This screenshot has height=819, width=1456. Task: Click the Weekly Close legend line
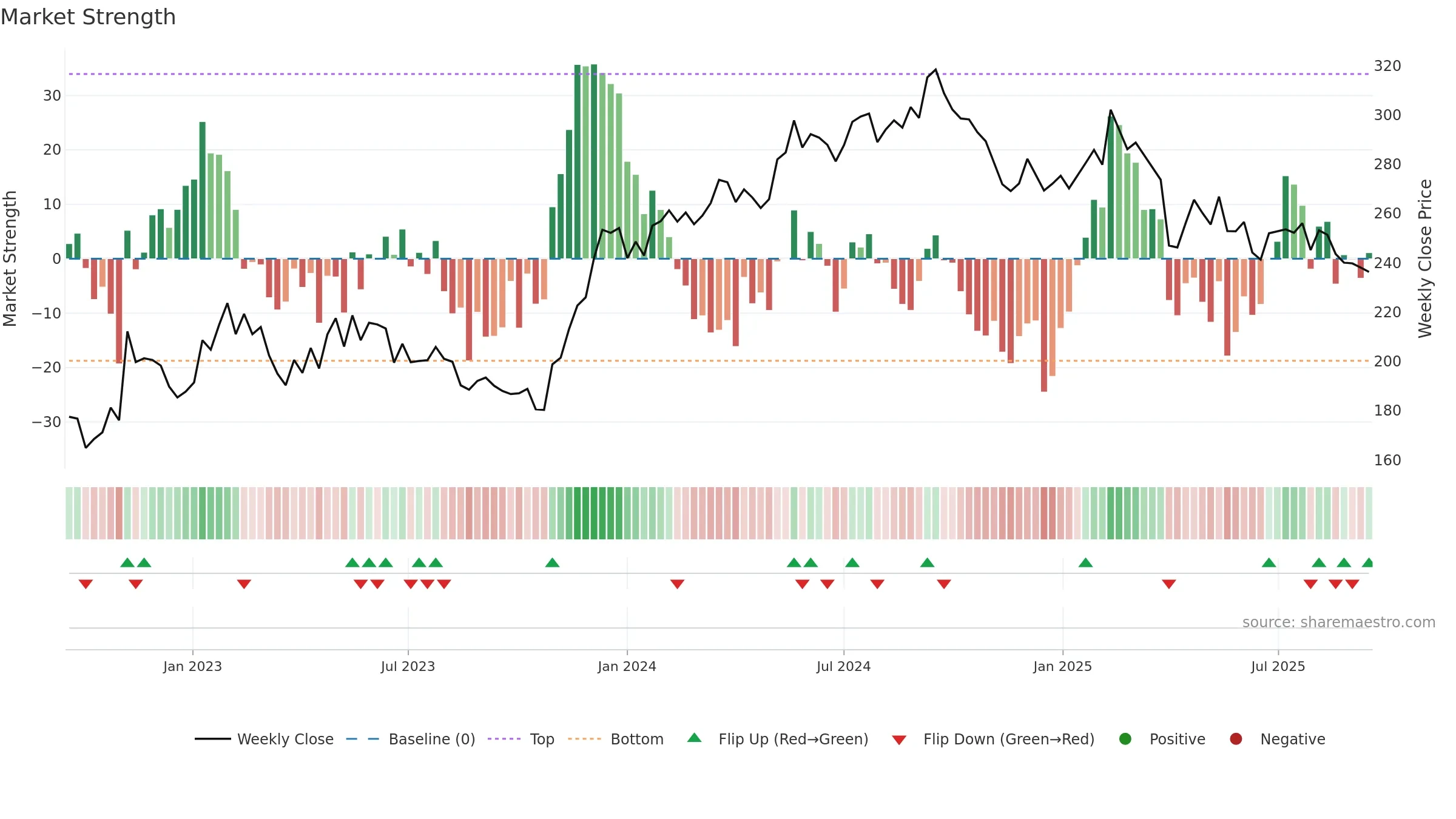(x=213, y=739)
